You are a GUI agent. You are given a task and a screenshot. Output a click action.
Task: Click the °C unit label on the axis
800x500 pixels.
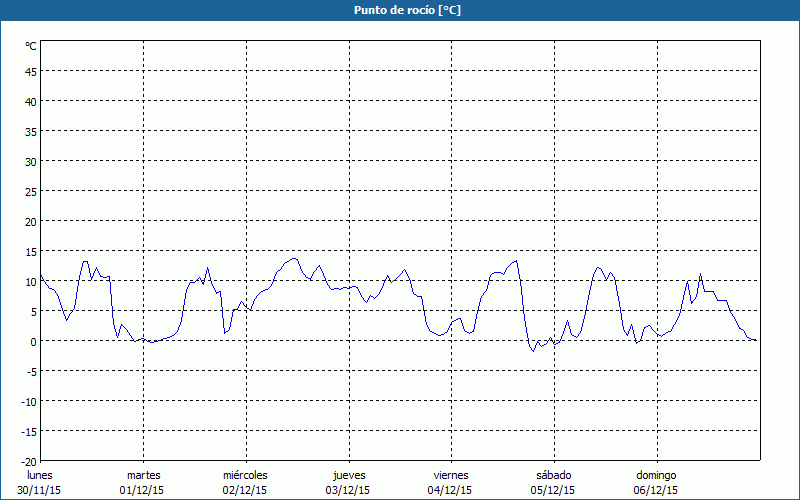click(31, 46)
